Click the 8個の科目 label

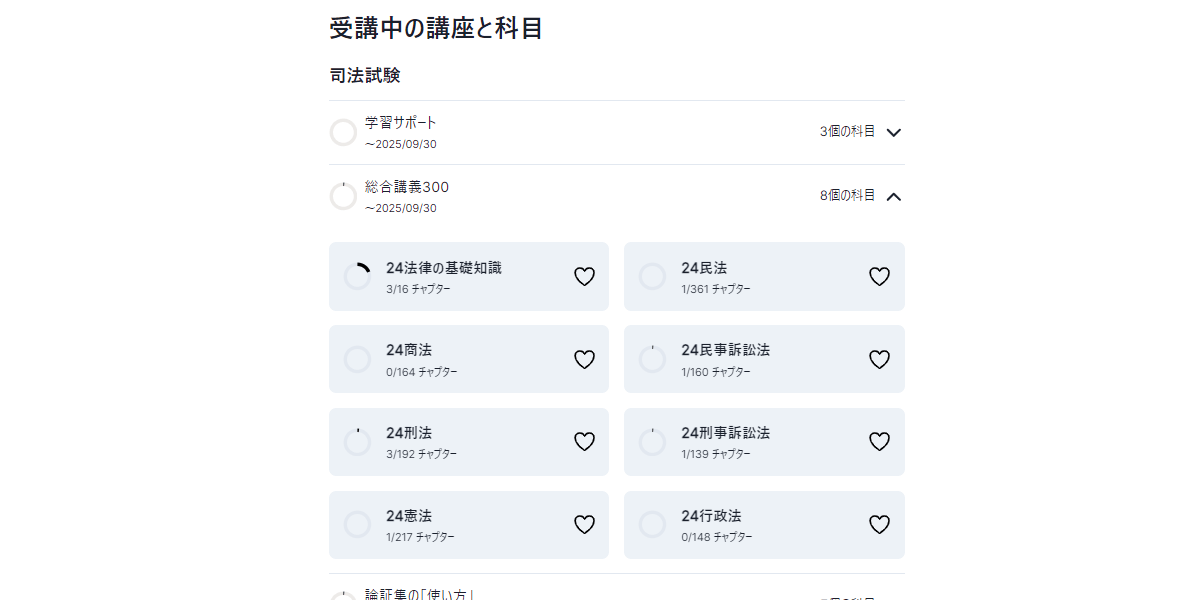pyautogui.click(x=847, y=196)
